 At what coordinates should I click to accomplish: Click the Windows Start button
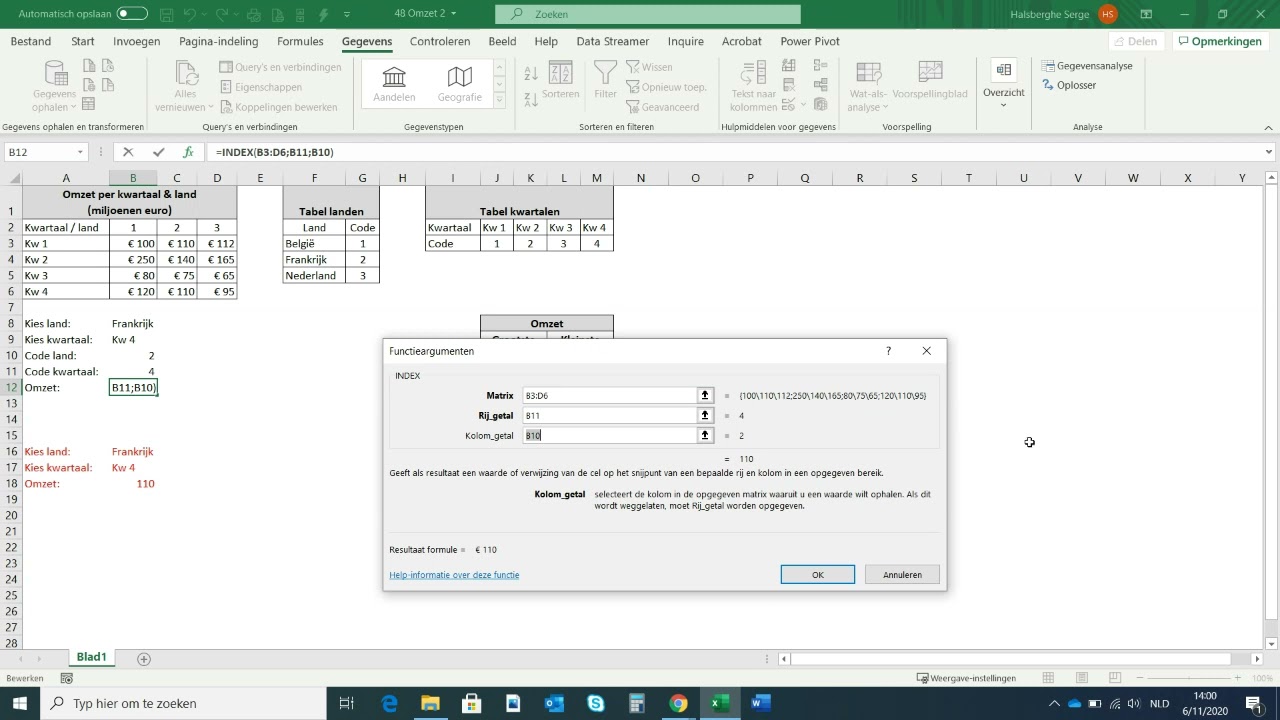point(20,703)
